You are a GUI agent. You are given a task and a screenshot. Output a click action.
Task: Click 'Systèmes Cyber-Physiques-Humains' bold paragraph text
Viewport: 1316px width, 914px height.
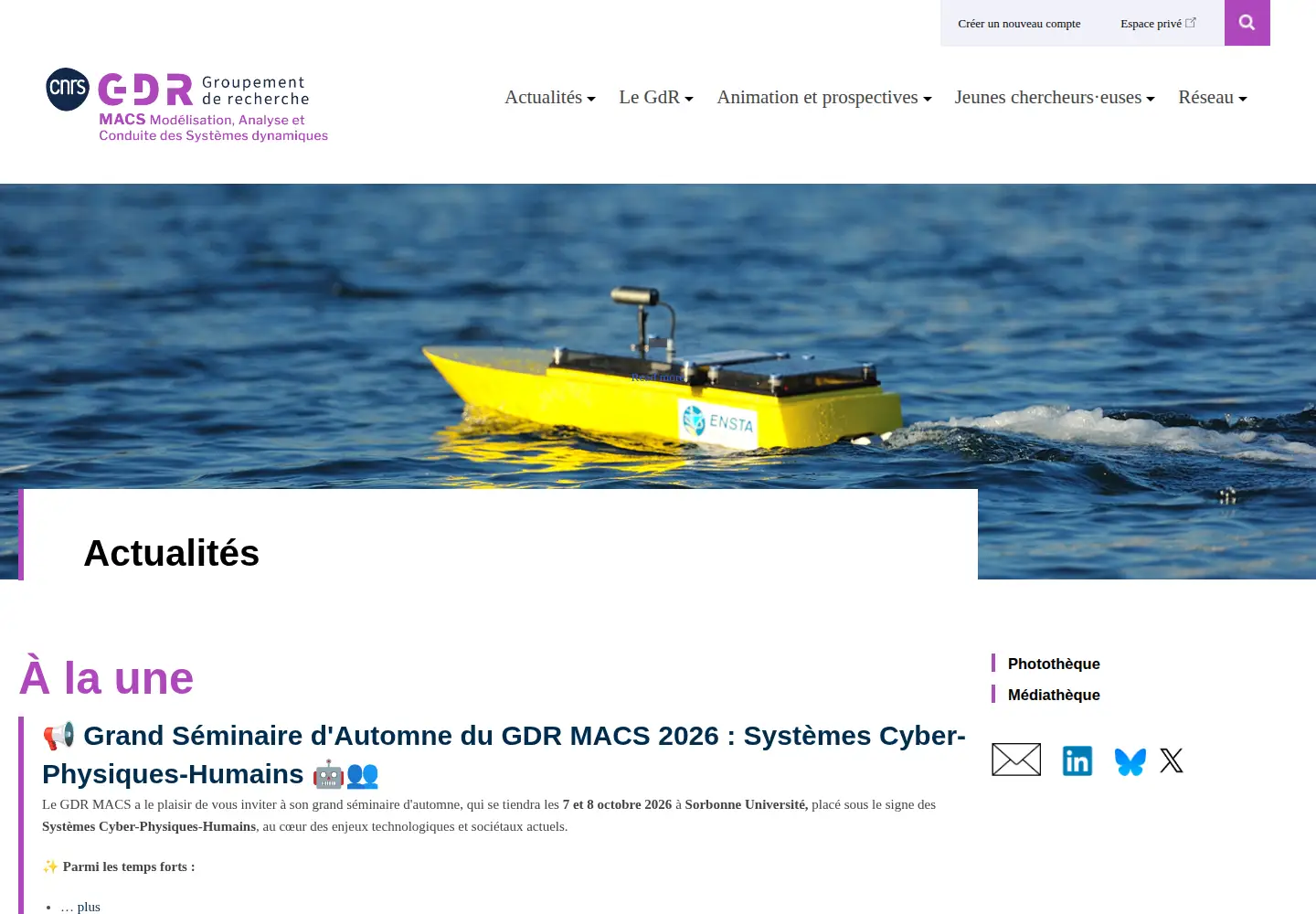point(149,826)
